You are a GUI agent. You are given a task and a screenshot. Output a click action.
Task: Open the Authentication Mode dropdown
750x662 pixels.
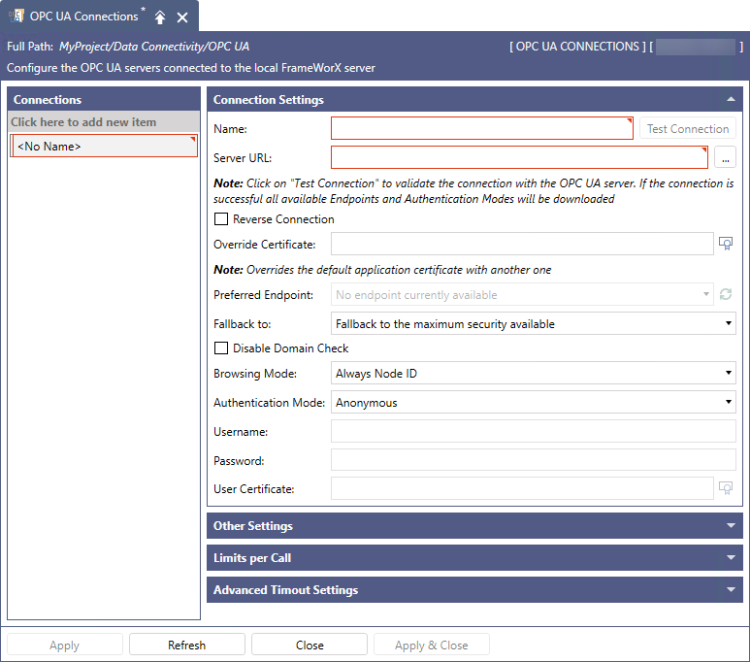[x=533, y=402]
